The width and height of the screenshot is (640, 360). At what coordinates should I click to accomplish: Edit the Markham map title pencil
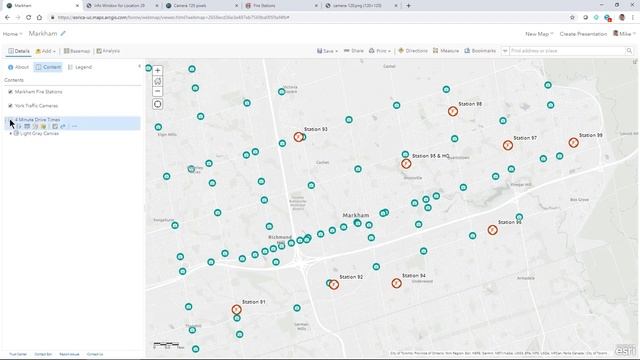point(63,33)
